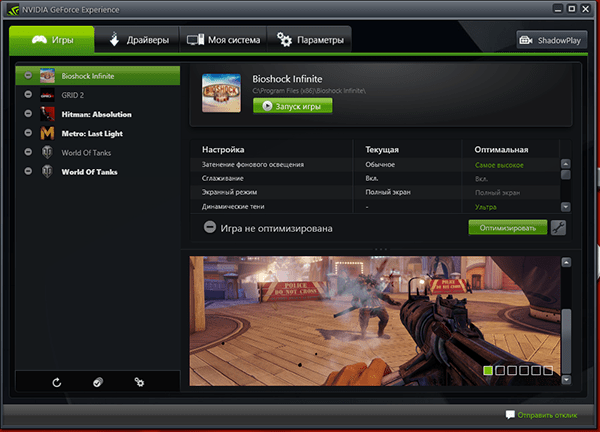Click the Hitman: Absolution game icon
The height and width of the screenshot is (432, 600).
pos(47,114)
